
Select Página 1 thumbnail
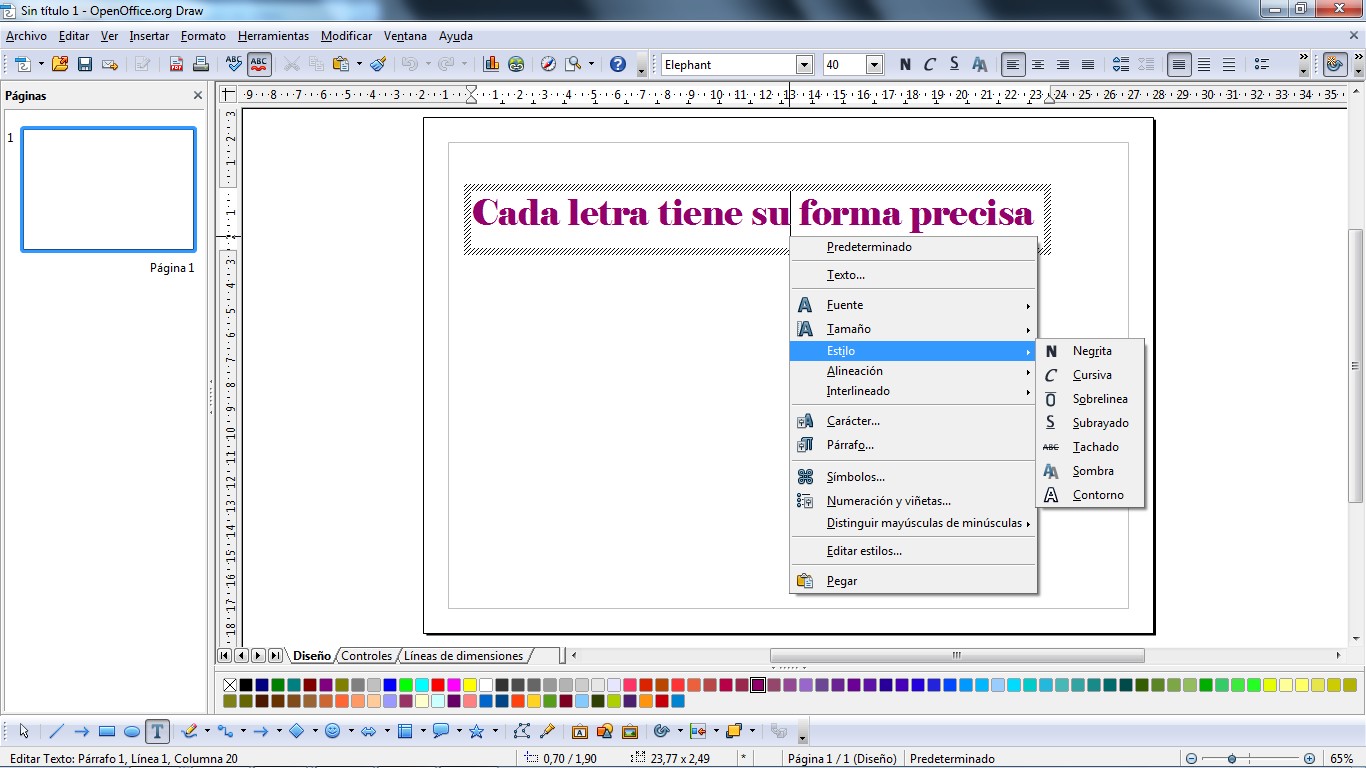pyautogui.click(x=108, y=189)
